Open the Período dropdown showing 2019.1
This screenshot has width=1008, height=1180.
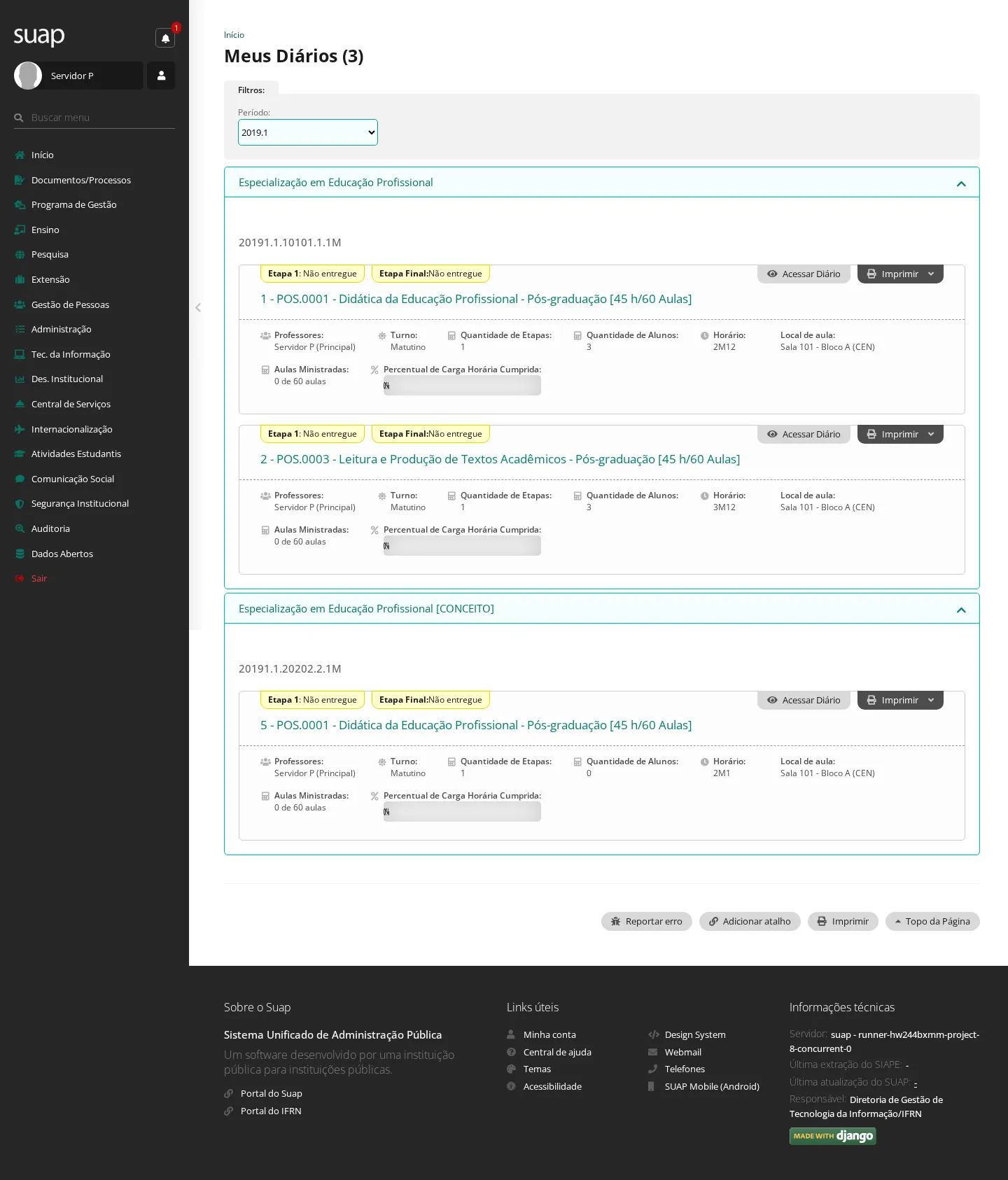pos(308,132)
